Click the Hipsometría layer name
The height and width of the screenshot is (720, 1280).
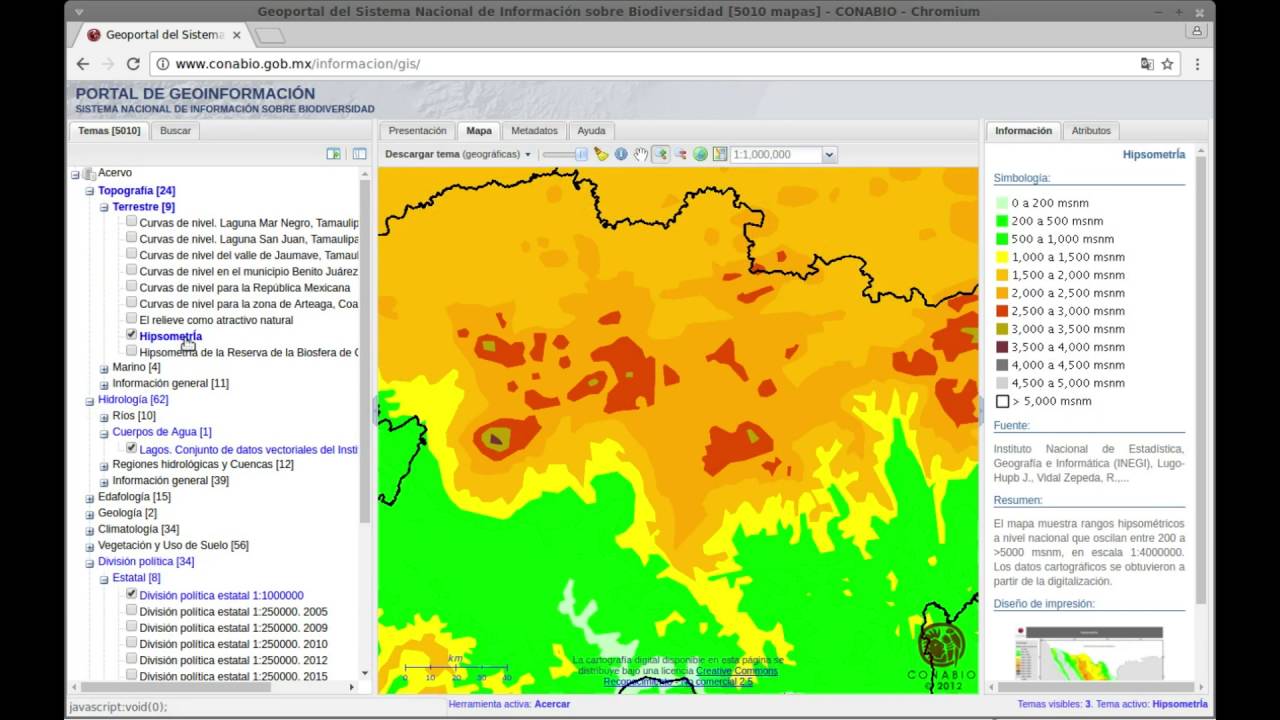[x=171, y=336]
